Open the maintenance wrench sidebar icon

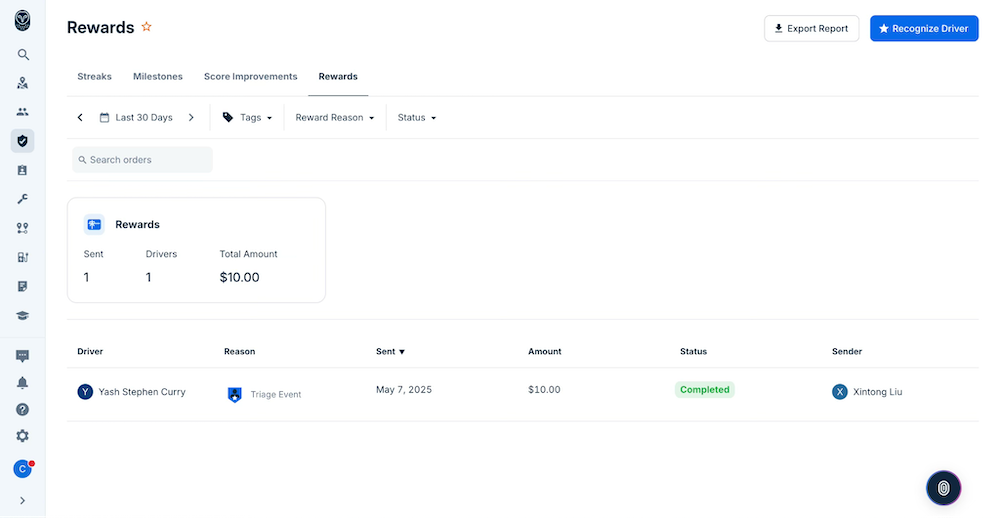click(x=23, y=199)
